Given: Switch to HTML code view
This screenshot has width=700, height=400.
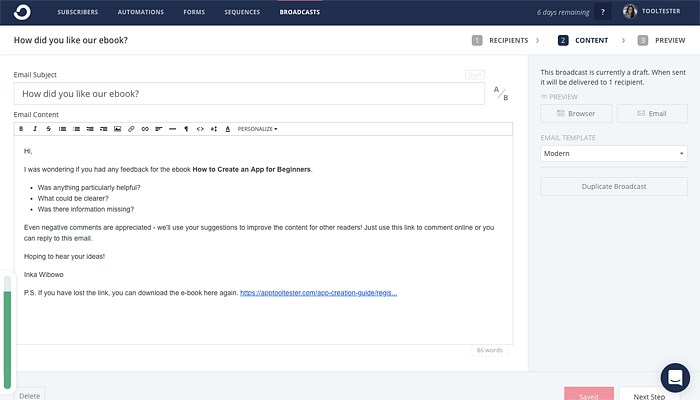Looking at the screenshot, I should 200,129.
